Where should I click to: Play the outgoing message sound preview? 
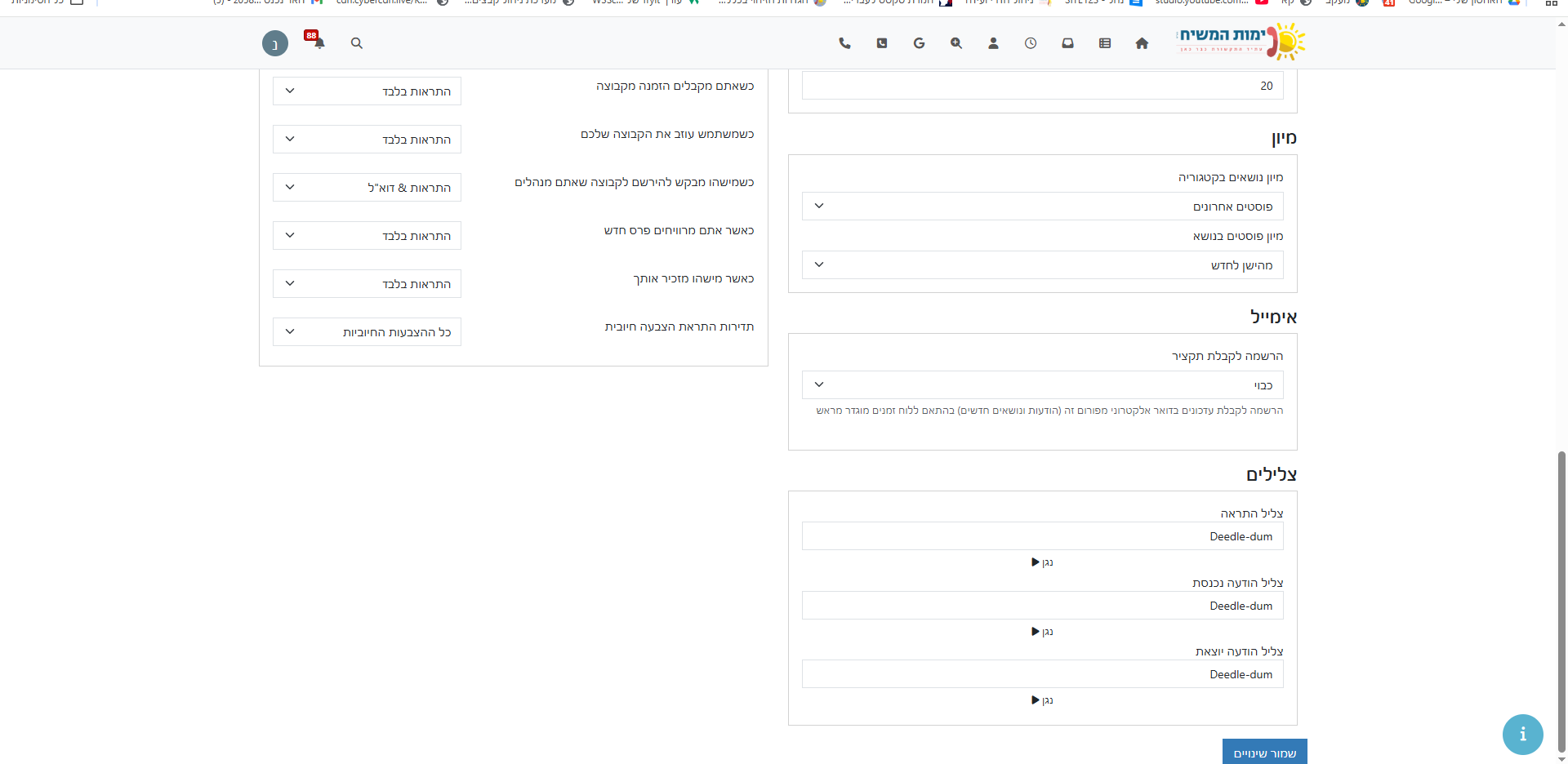1042,700
